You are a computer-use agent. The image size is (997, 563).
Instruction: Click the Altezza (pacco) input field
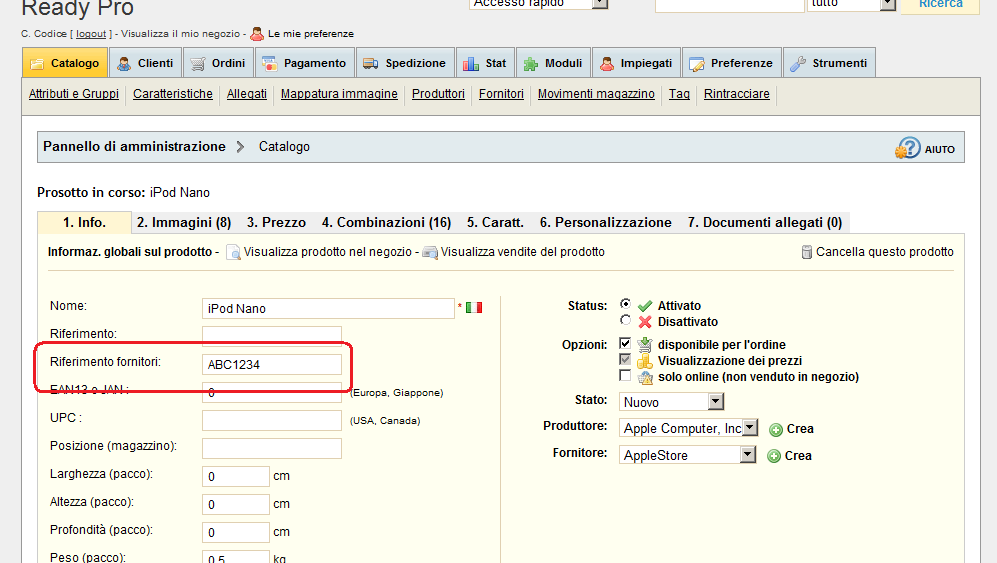pyautogui.click(x=236, y=504)
